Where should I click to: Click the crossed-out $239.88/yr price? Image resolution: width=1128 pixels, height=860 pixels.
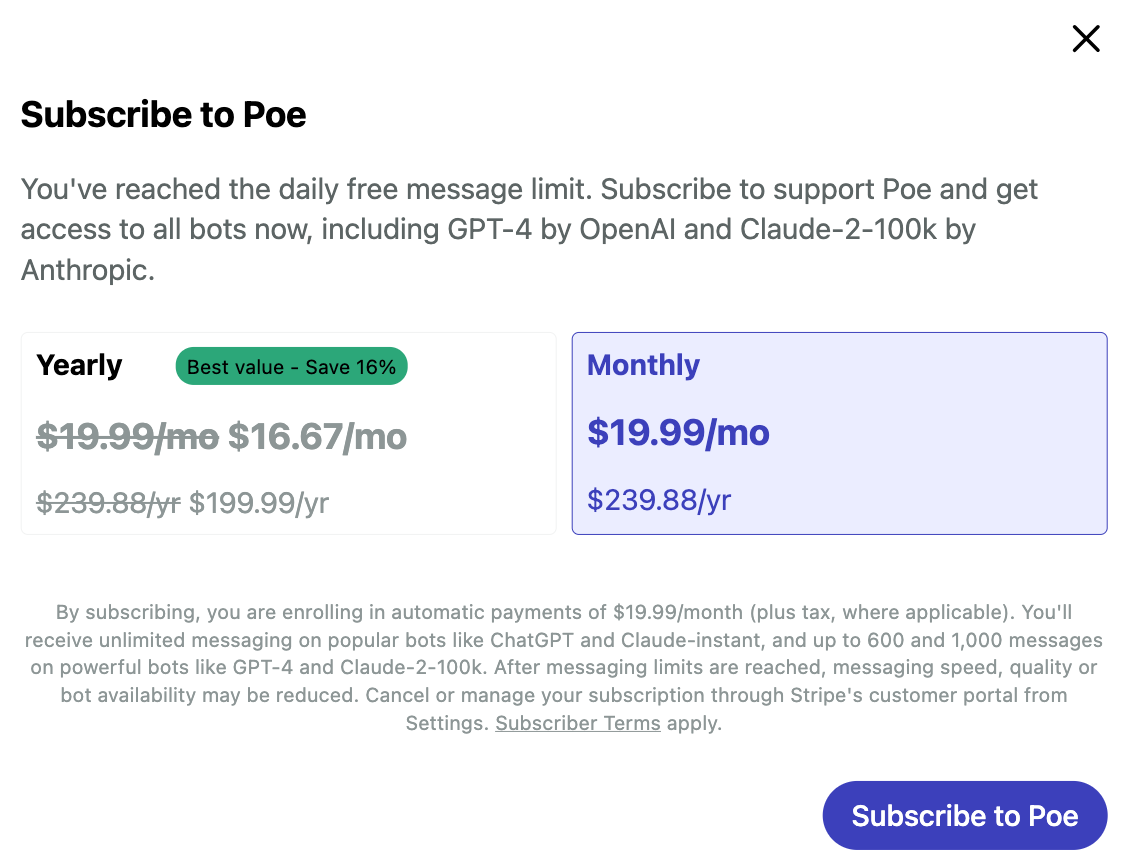coord(108,503)
